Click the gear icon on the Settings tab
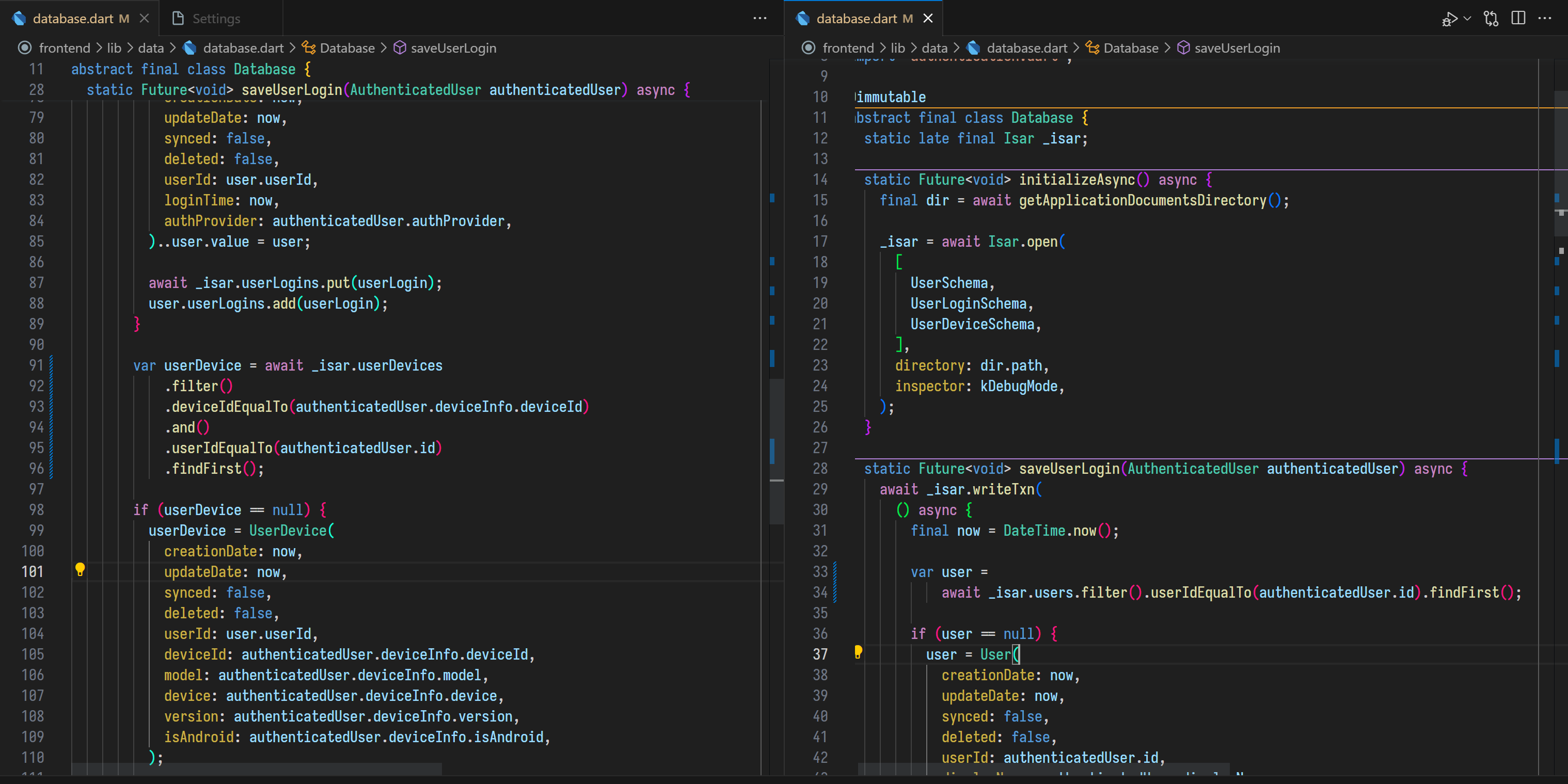Screen dimensions: 1568x784 coord(177,18)
